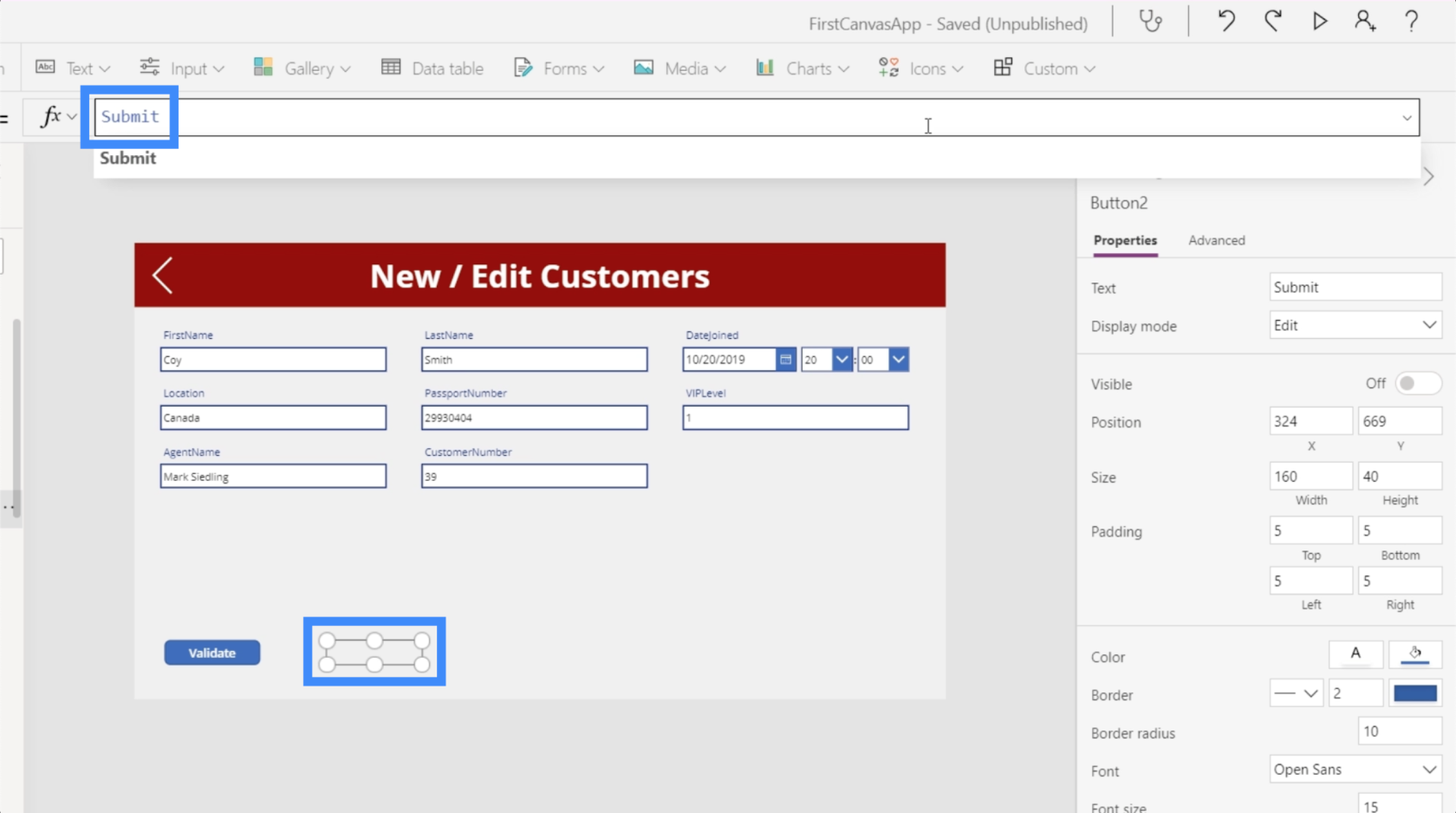Expand the Text menu chevron
Image resolution: width=1456 pixels, height=813 pixels.
pyautogui.click(x=105, y=68)
